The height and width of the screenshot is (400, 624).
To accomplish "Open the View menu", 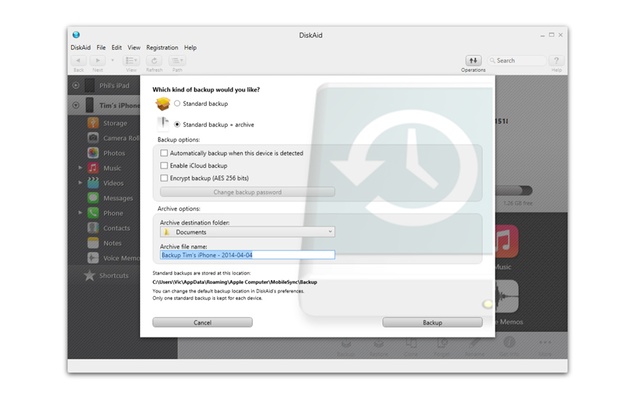I will (134, 47).
